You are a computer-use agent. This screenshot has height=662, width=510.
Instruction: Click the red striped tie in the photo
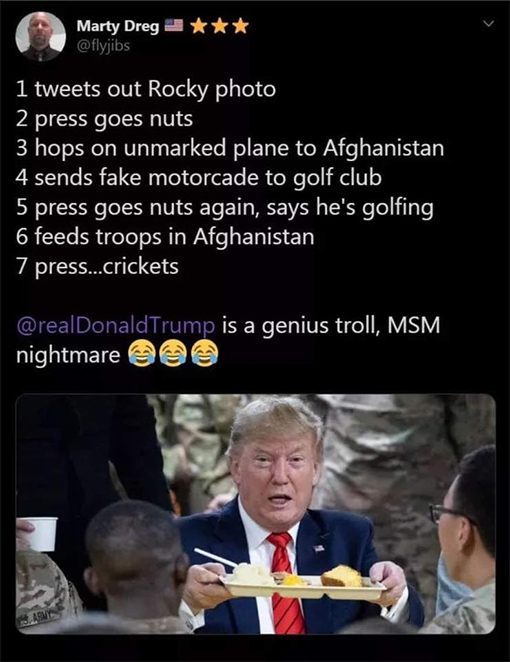285,583
